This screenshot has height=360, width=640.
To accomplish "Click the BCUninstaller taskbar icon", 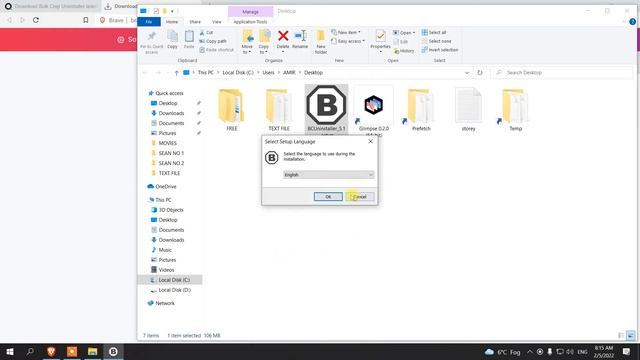I will [113, 351].
